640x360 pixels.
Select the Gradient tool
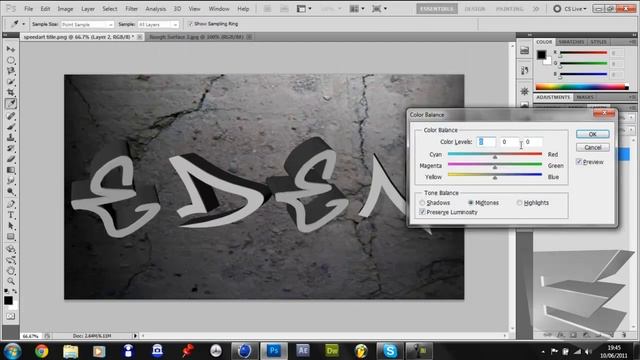pyautogui.click(x=11, y=170)
